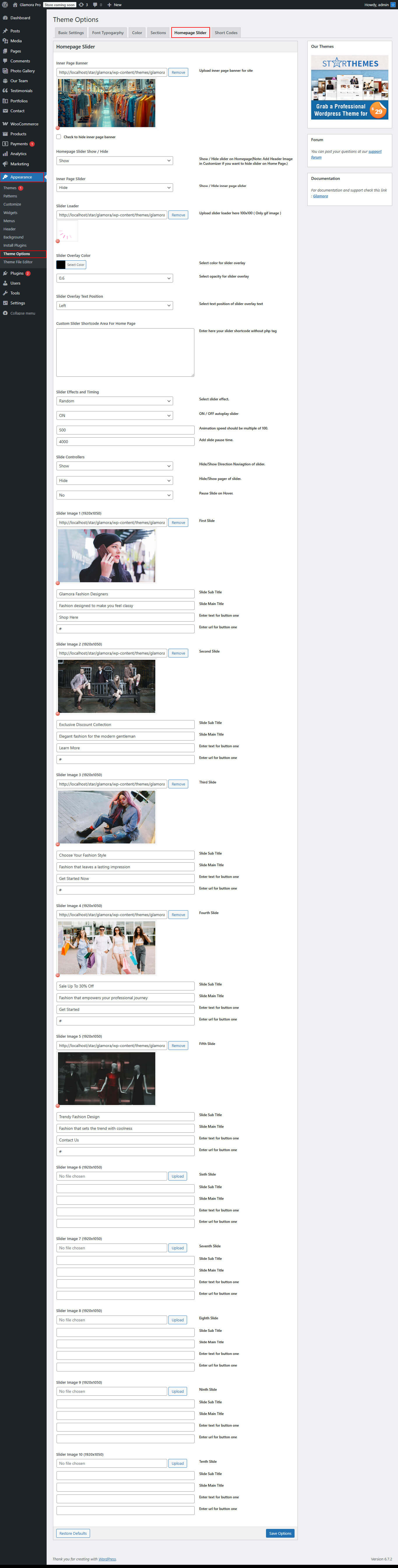The width and height of the screenshot is (398, 1568).
Task: Click Restore Defaults button
Action: pos(73,1533)
